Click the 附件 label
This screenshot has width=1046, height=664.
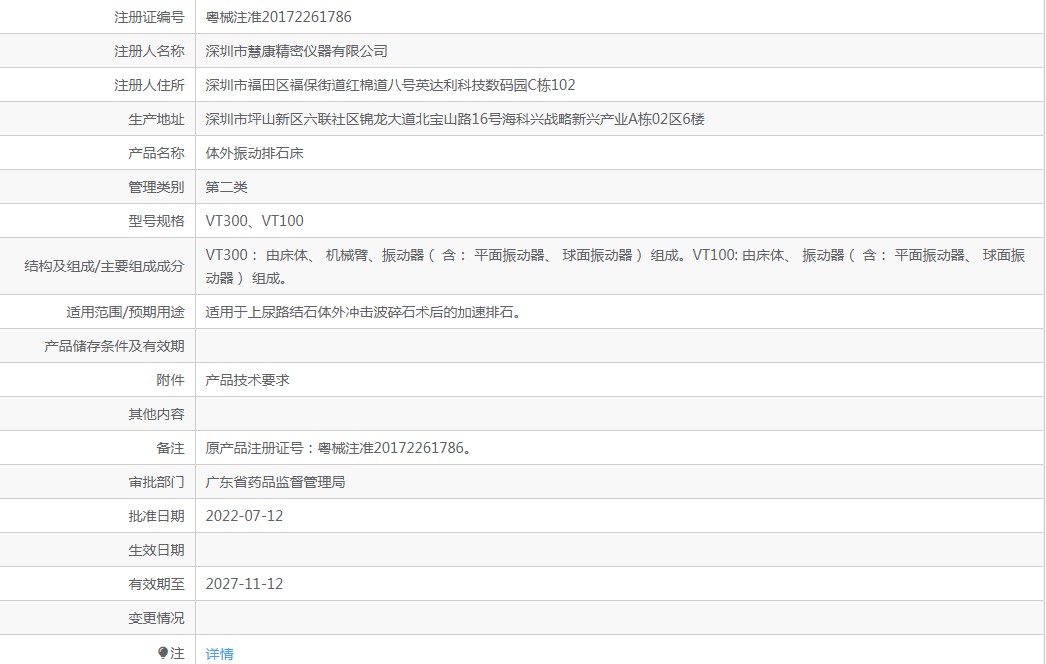(x=170, y=380)
